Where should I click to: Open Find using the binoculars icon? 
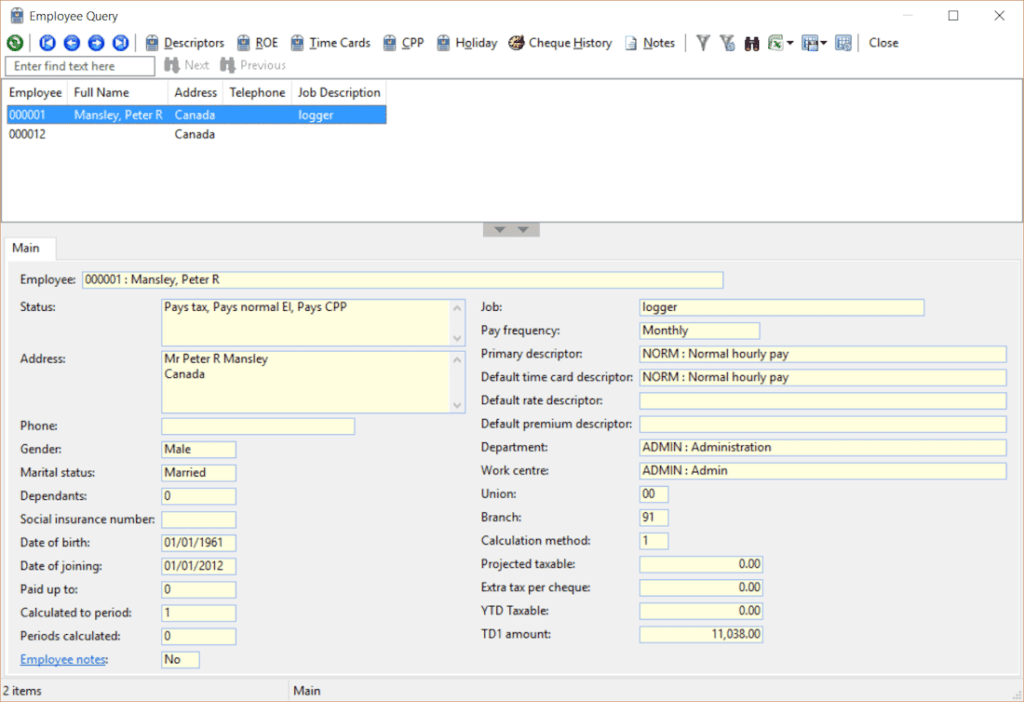[x=751, y=43]
